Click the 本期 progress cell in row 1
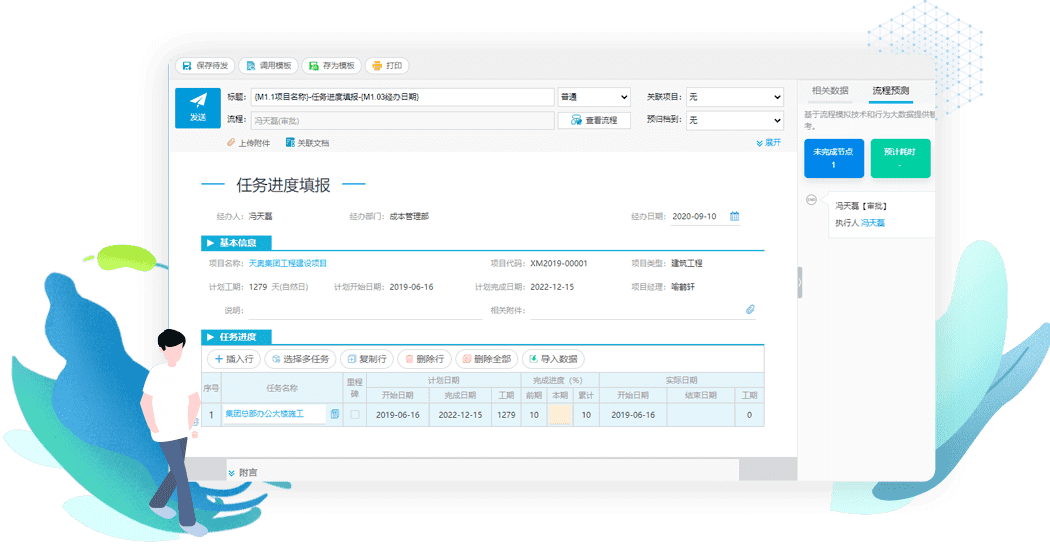This screenshot has width=1050, height=549. (560, 414)
